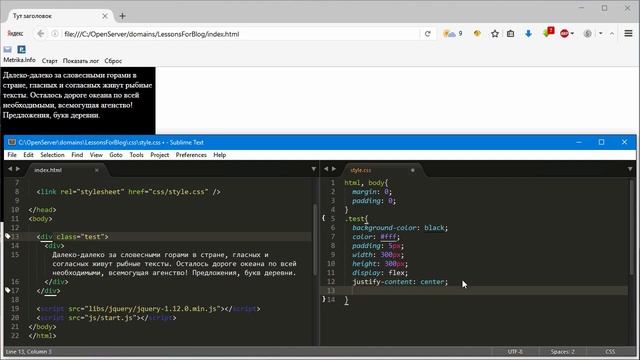Click the div class="test" line in index.html
The width and height of the screenshot is (640, 360).
(72, 237)
